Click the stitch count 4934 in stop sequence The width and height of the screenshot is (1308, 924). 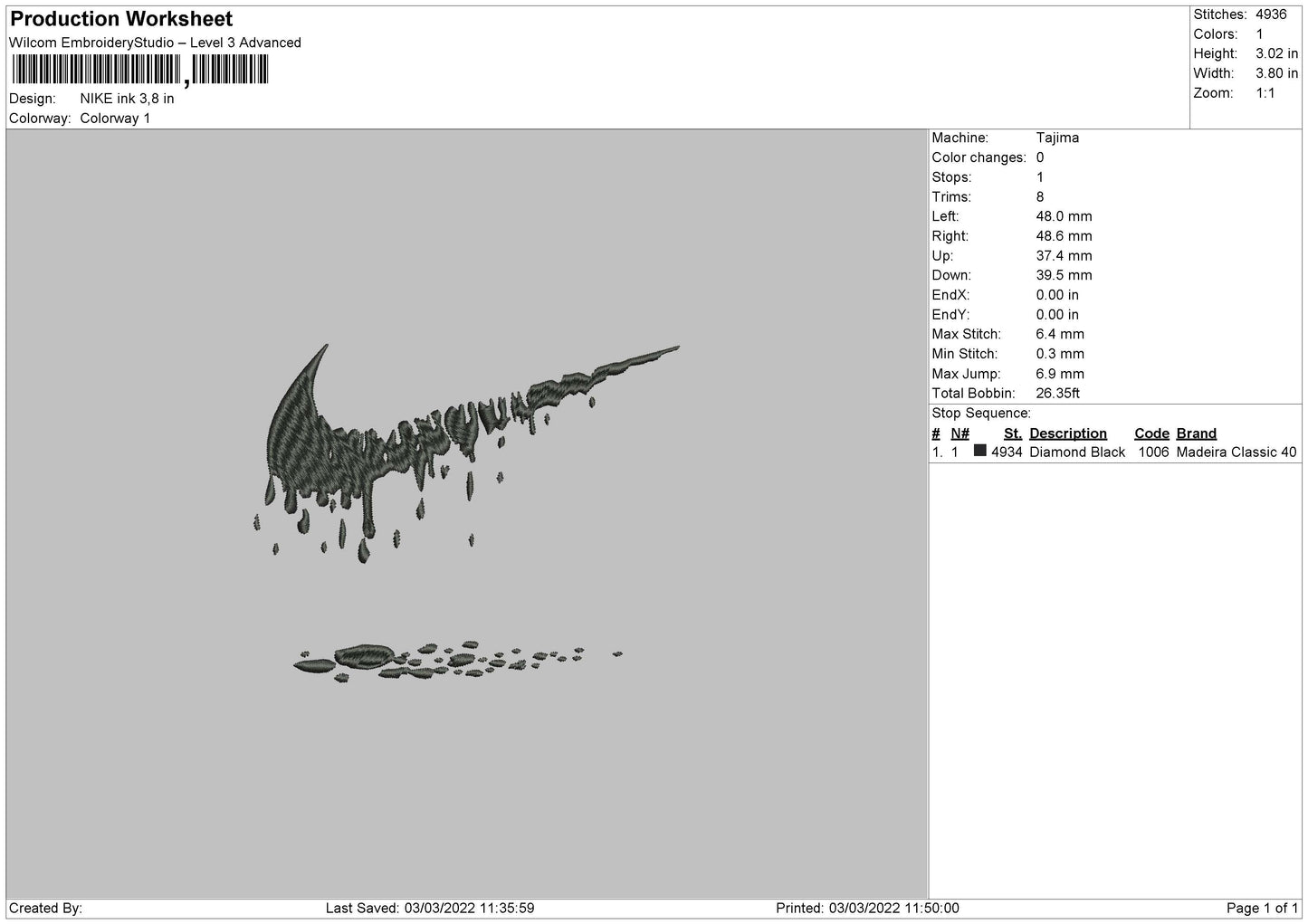[1007, 452]
